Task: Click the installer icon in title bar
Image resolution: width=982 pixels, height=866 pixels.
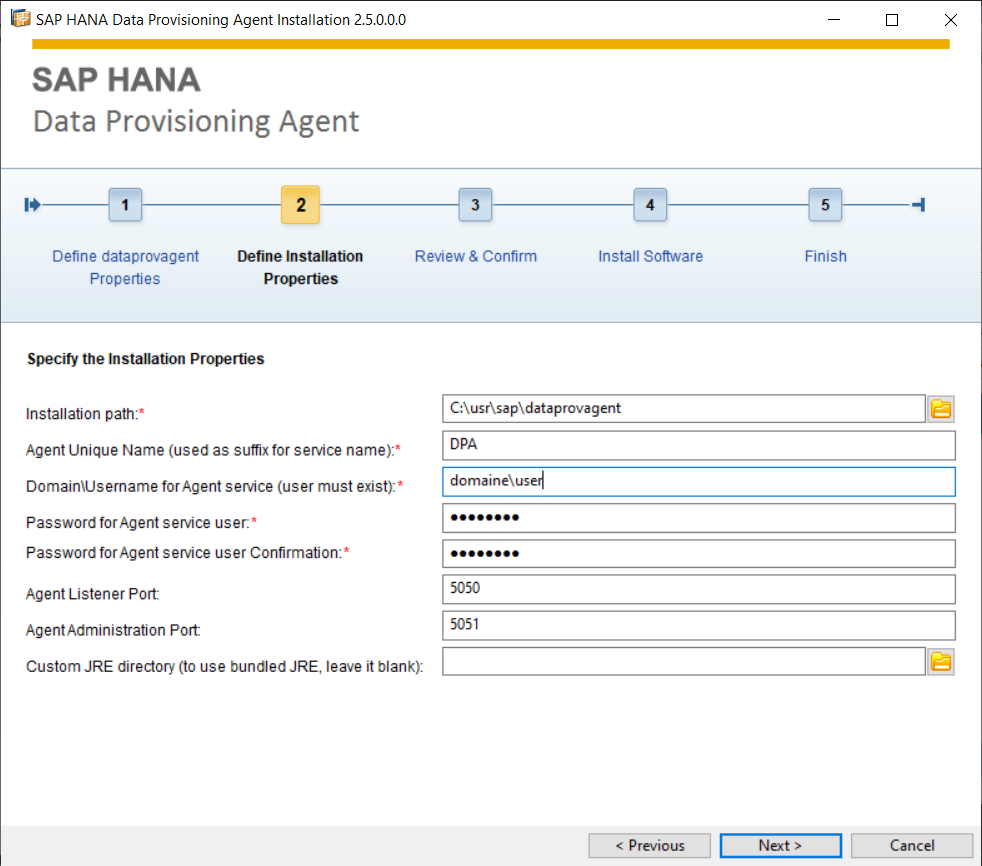Action: 20,19
